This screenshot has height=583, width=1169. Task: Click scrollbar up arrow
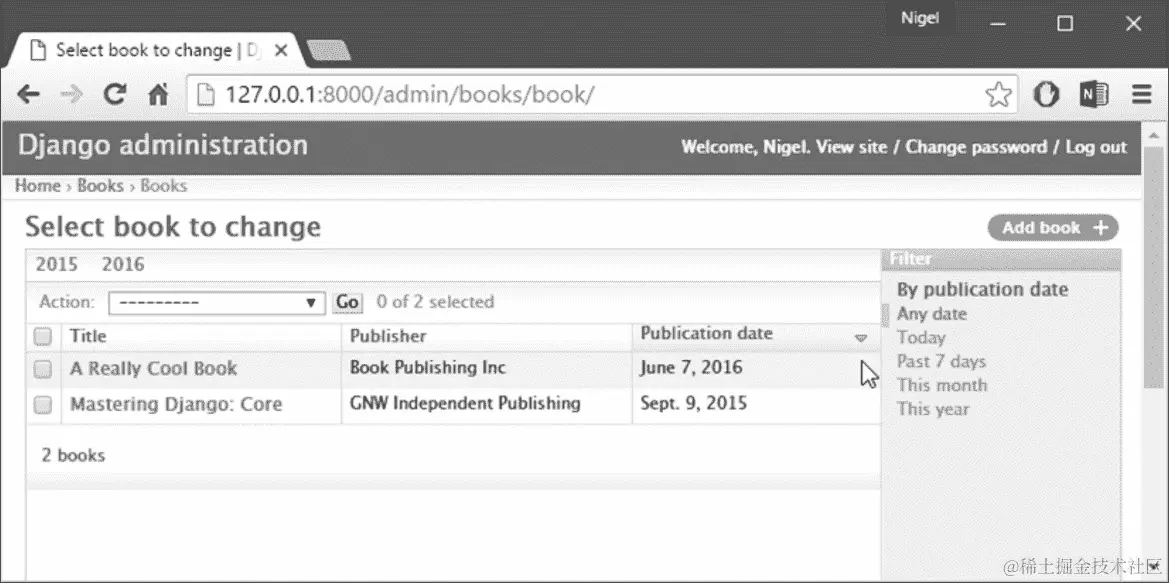click(x=1154, y=136)
